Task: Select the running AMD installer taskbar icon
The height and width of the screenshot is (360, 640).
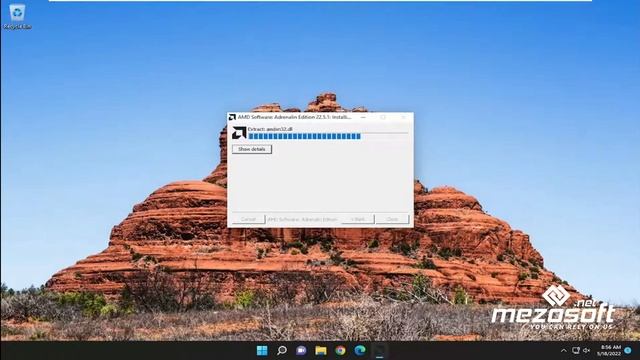Action: 380,350
